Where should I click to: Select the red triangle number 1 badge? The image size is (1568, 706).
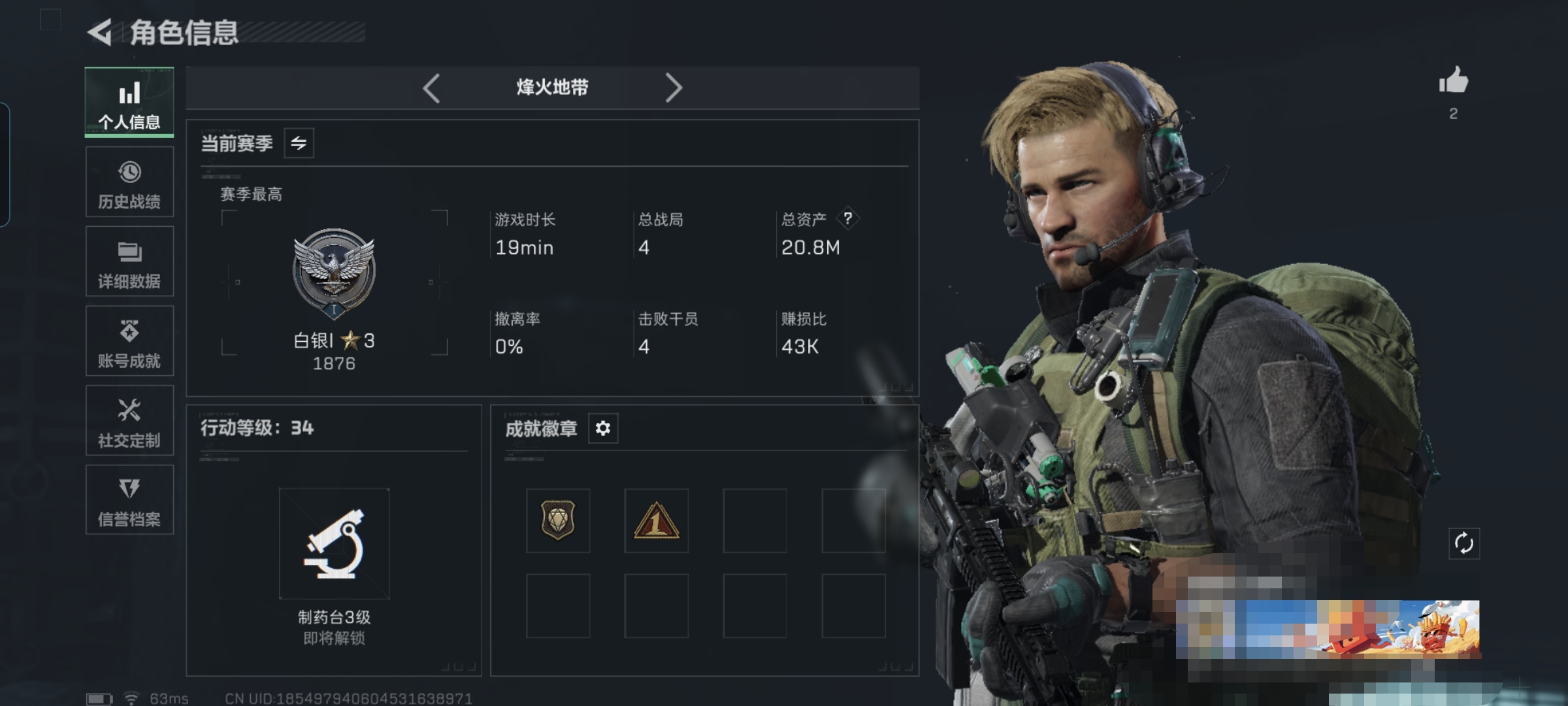click(x=657, y=521)
